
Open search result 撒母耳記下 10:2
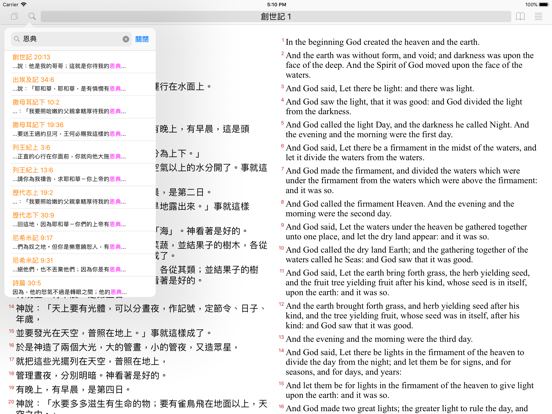(80, 107)
